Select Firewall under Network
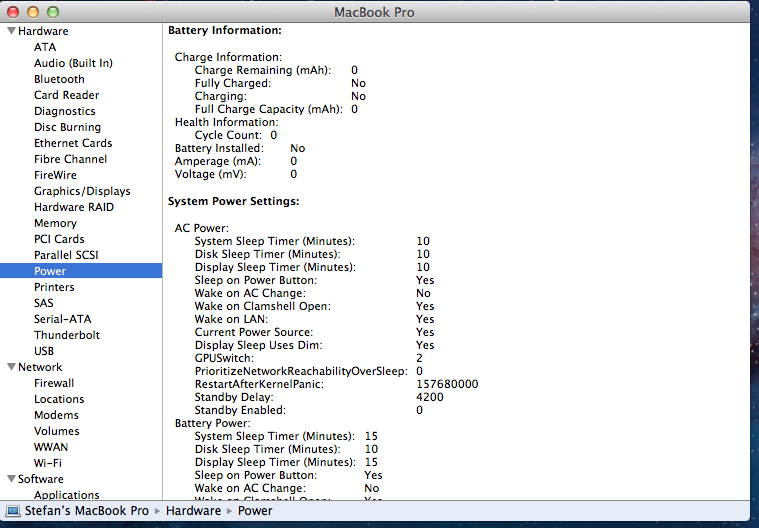Image resolution: width=759 pixels, height=528 pixels. click(54, 383)
